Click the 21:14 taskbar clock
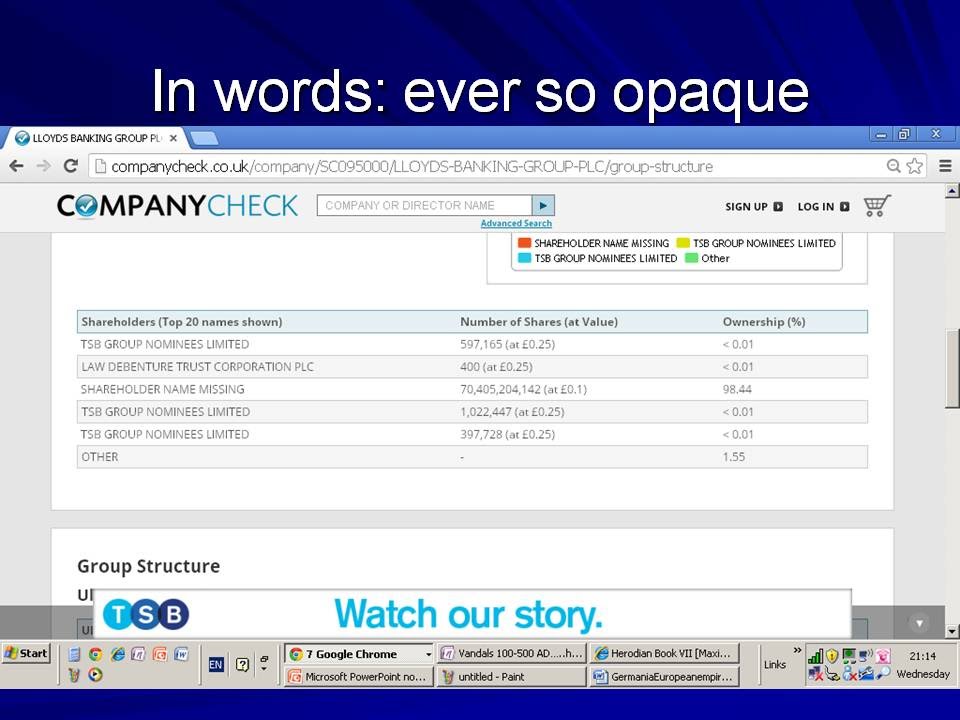Image resolution: width=960 pixels, height=720 pixels. [922, 656]
